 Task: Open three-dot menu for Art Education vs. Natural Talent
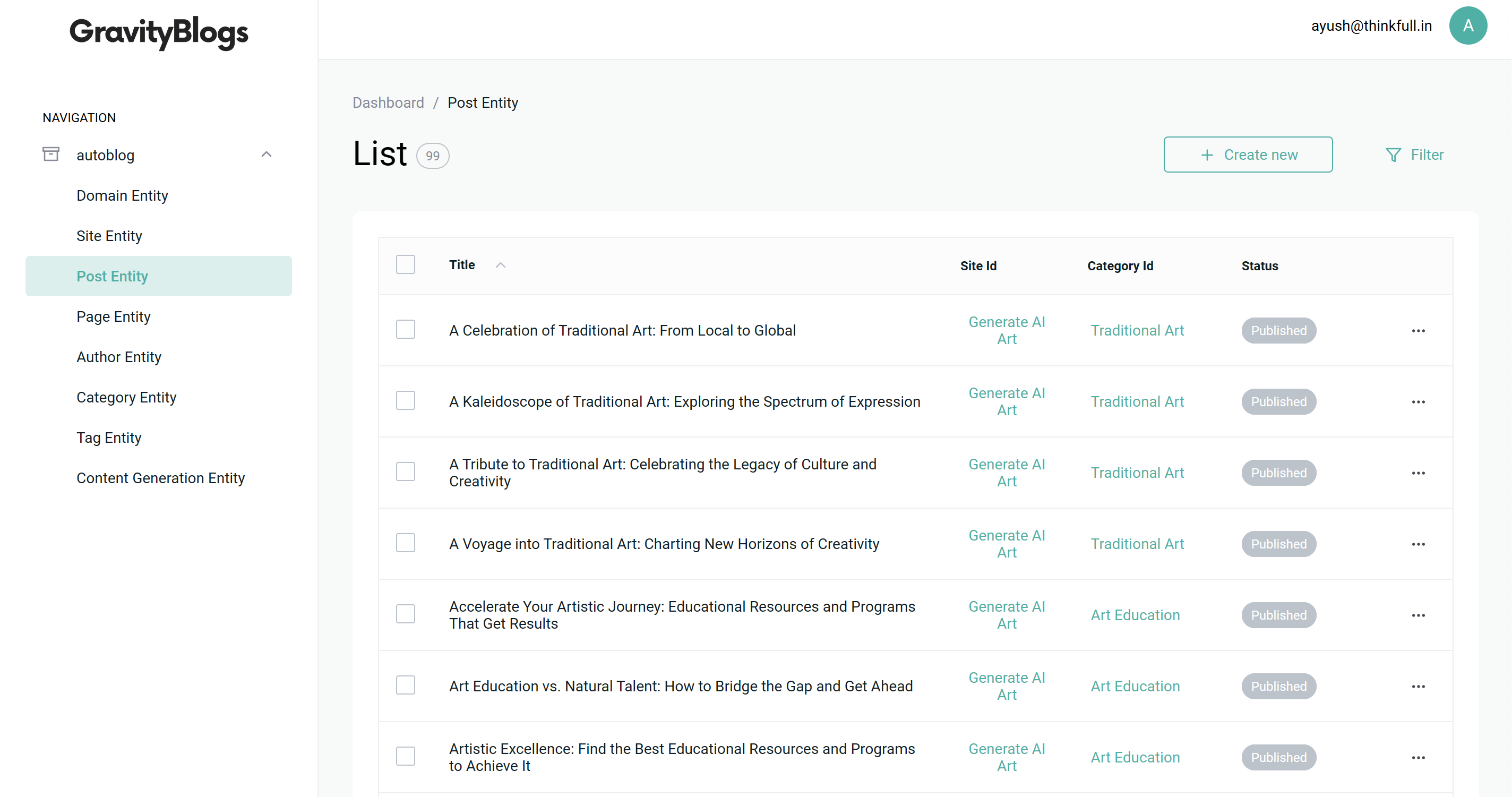(1418, 686)
